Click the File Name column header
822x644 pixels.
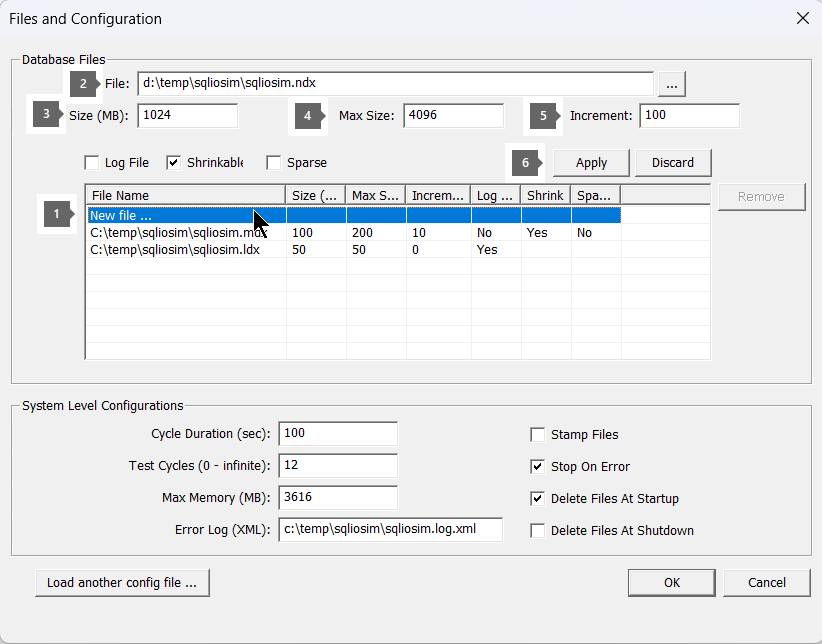pyautogui.click(x=186, y=196)
